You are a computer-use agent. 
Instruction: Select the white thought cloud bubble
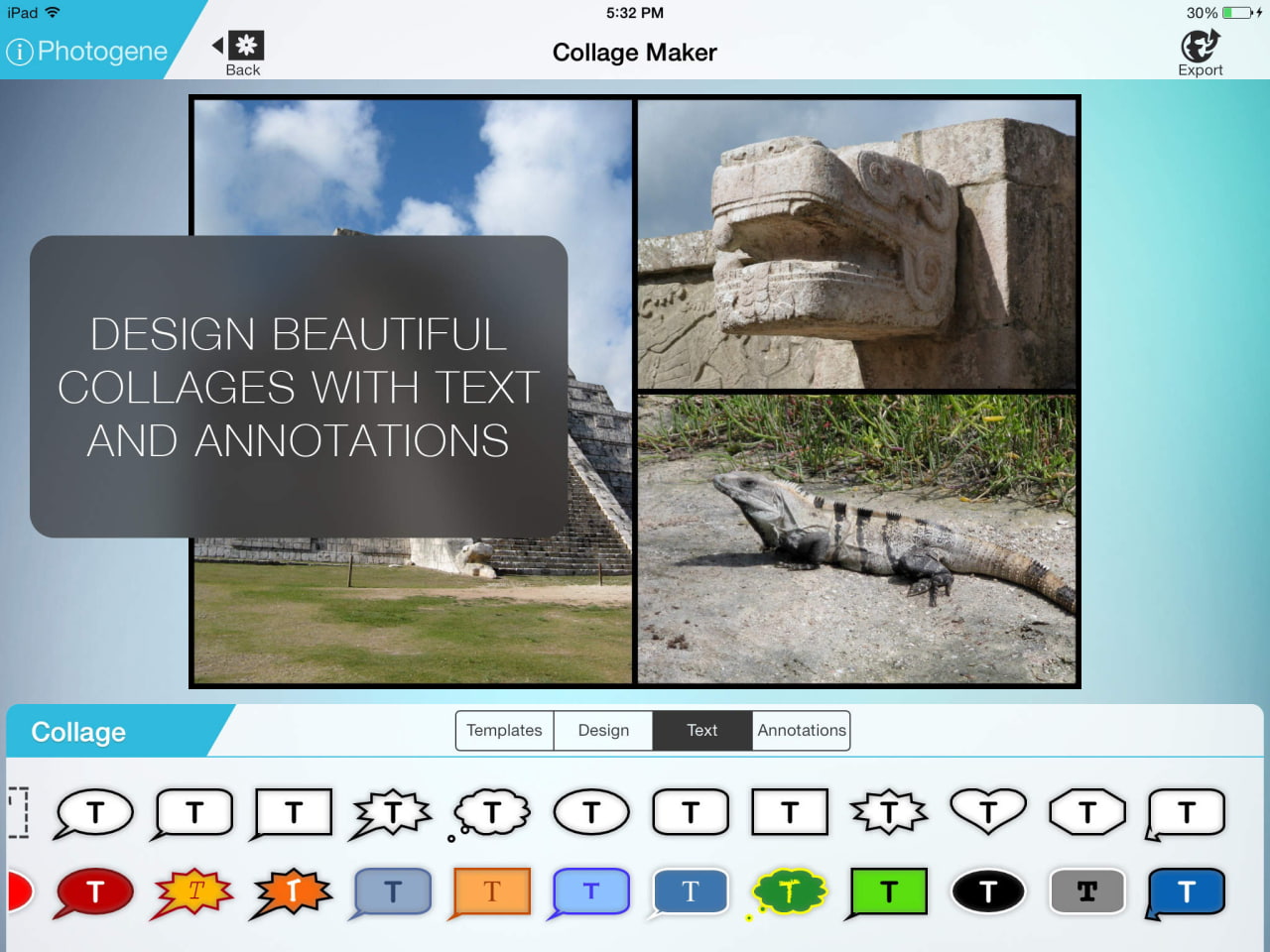tap(492, 813)
